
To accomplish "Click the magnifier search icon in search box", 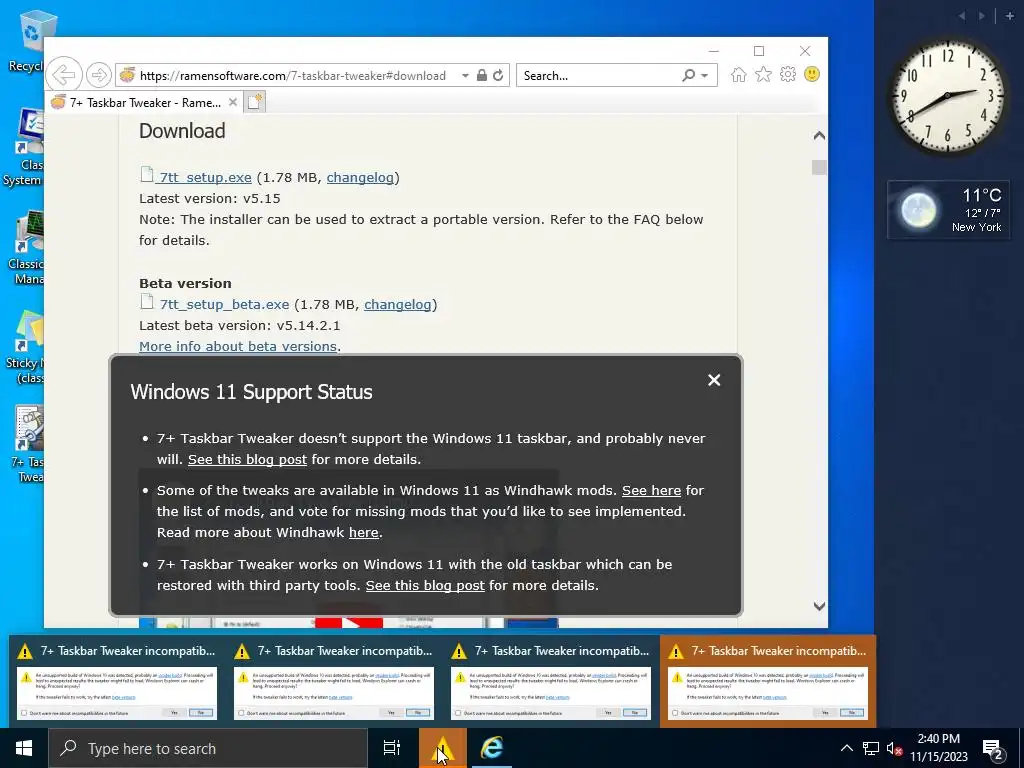I will point(688,75).
